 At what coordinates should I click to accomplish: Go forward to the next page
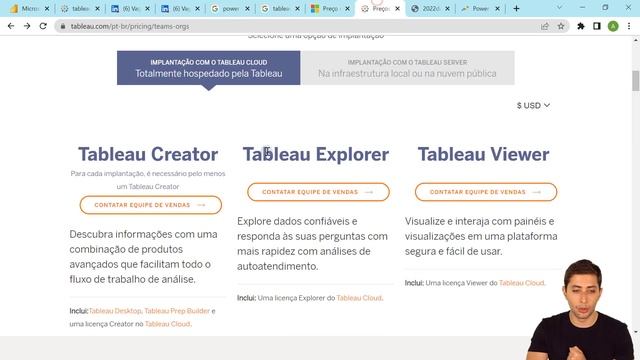(x=27, y=26)
